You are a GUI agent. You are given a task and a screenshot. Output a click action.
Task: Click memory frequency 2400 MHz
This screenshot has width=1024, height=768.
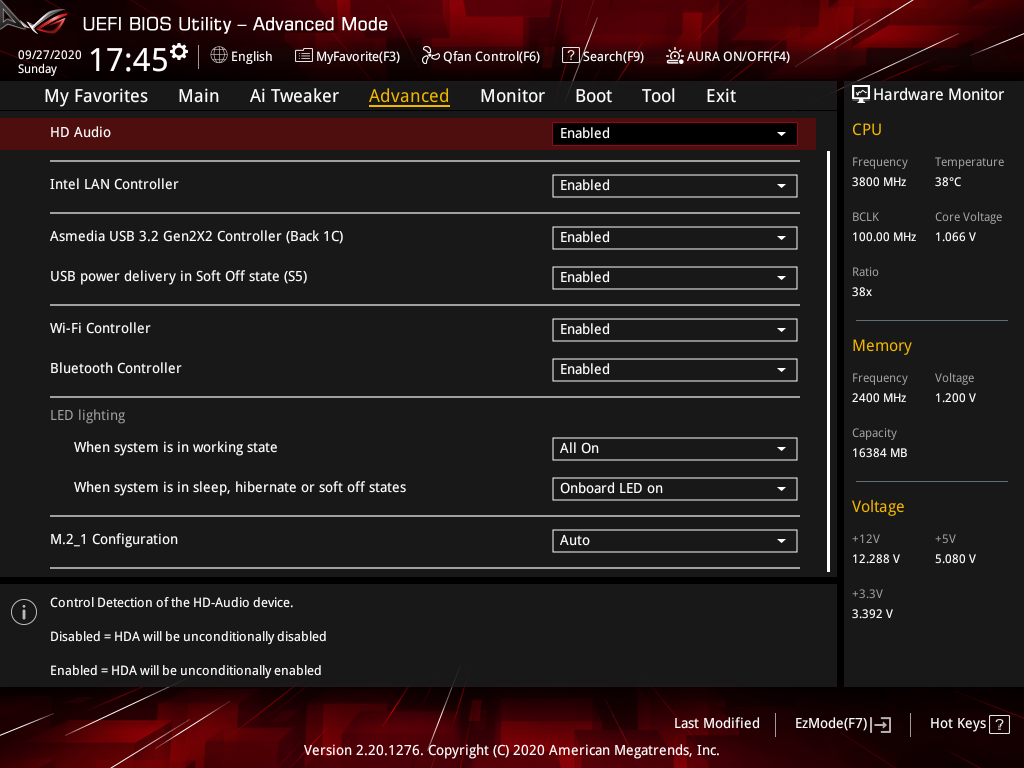(x=879, y=398)
